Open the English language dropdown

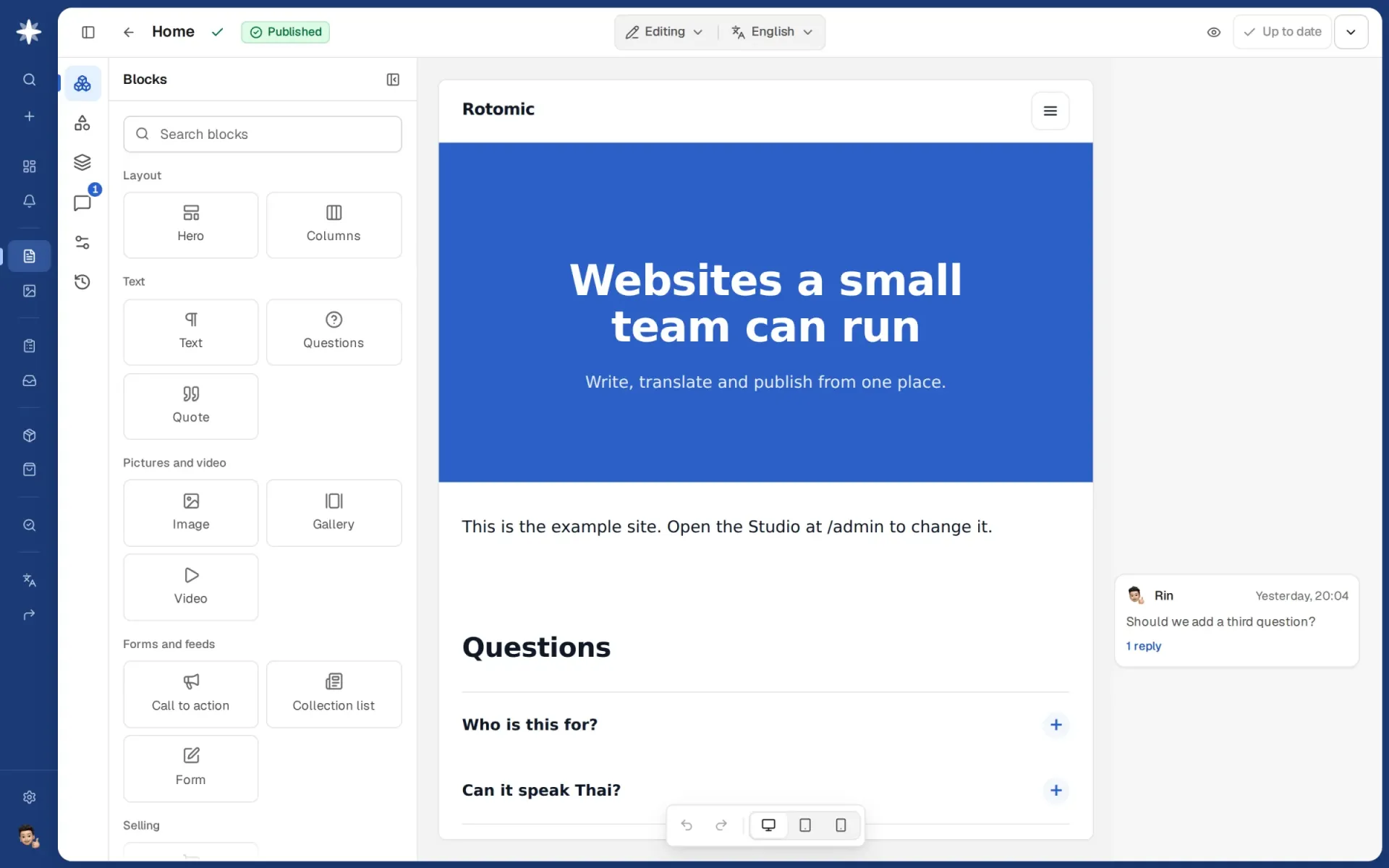(x=772, y=32)
